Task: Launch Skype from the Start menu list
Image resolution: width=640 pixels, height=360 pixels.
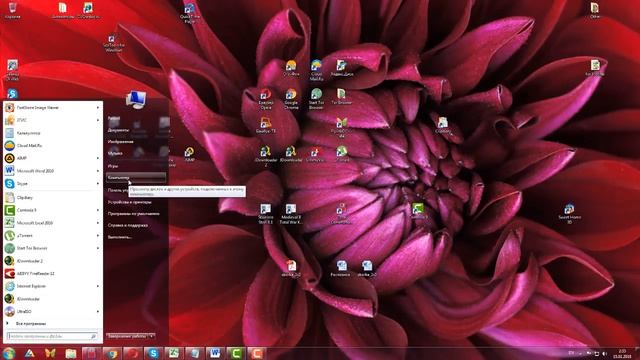Action: tap(52, 184)
